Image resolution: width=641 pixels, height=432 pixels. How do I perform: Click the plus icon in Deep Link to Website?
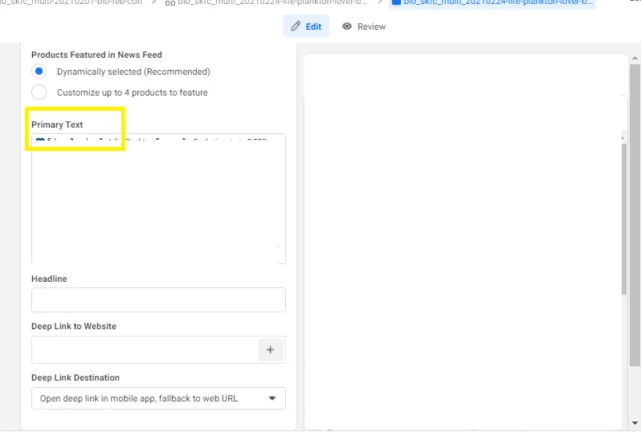(x=270, y=349)
